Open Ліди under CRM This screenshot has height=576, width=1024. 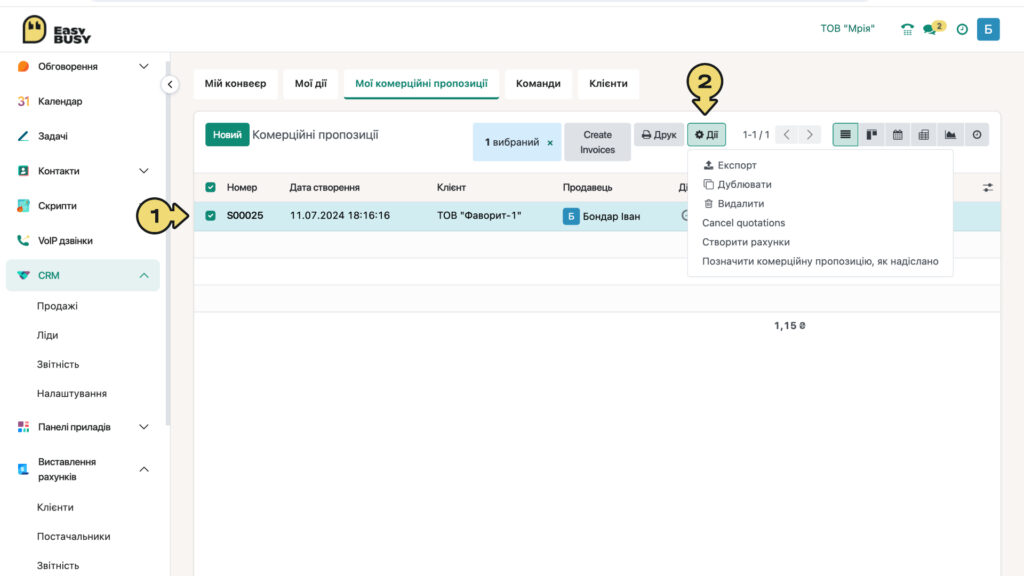pyautogui.click(x=47, y=335)
